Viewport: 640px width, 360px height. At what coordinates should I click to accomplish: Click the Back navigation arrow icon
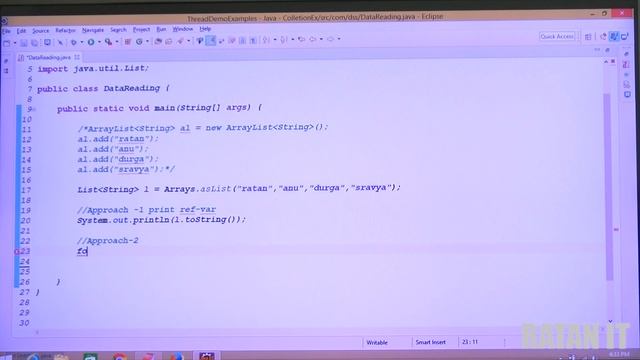click(313, 39)
